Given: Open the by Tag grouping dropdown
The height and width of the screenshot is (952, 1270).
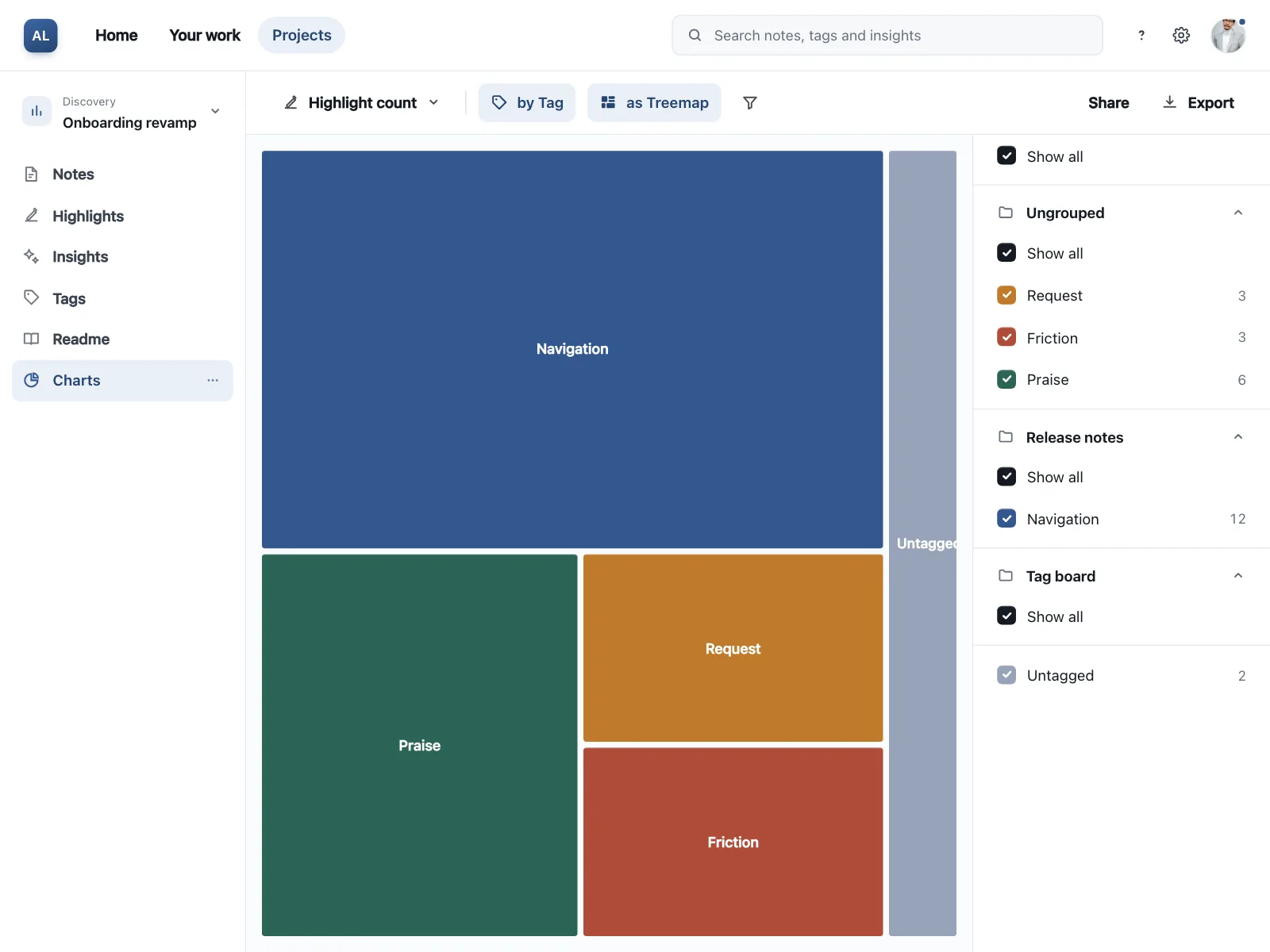Looking at the screenshot, I should [x=527, y=102].
